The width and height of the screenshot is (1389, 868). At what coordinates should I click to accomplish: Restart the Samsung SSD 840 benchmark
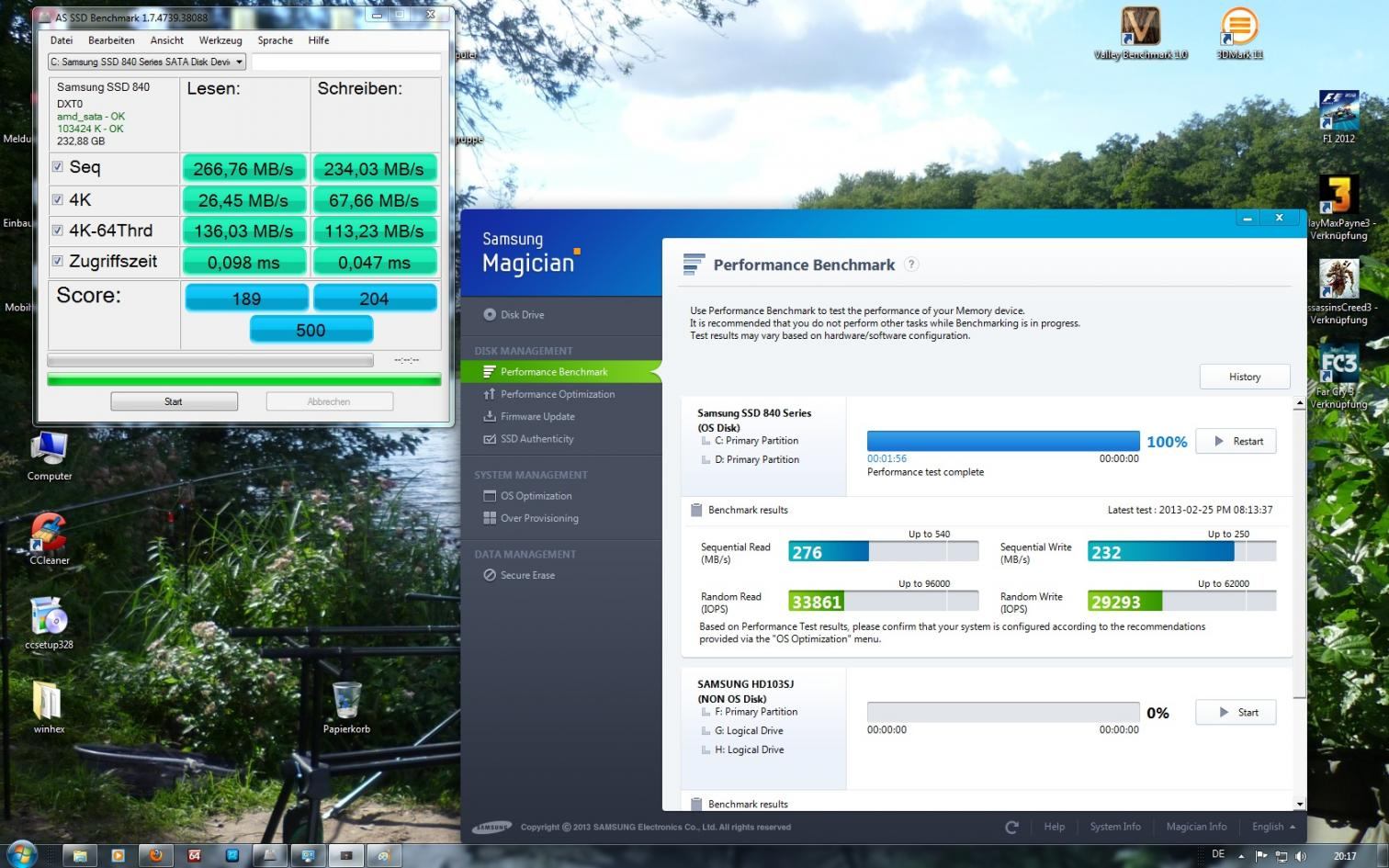(1236, 441)
